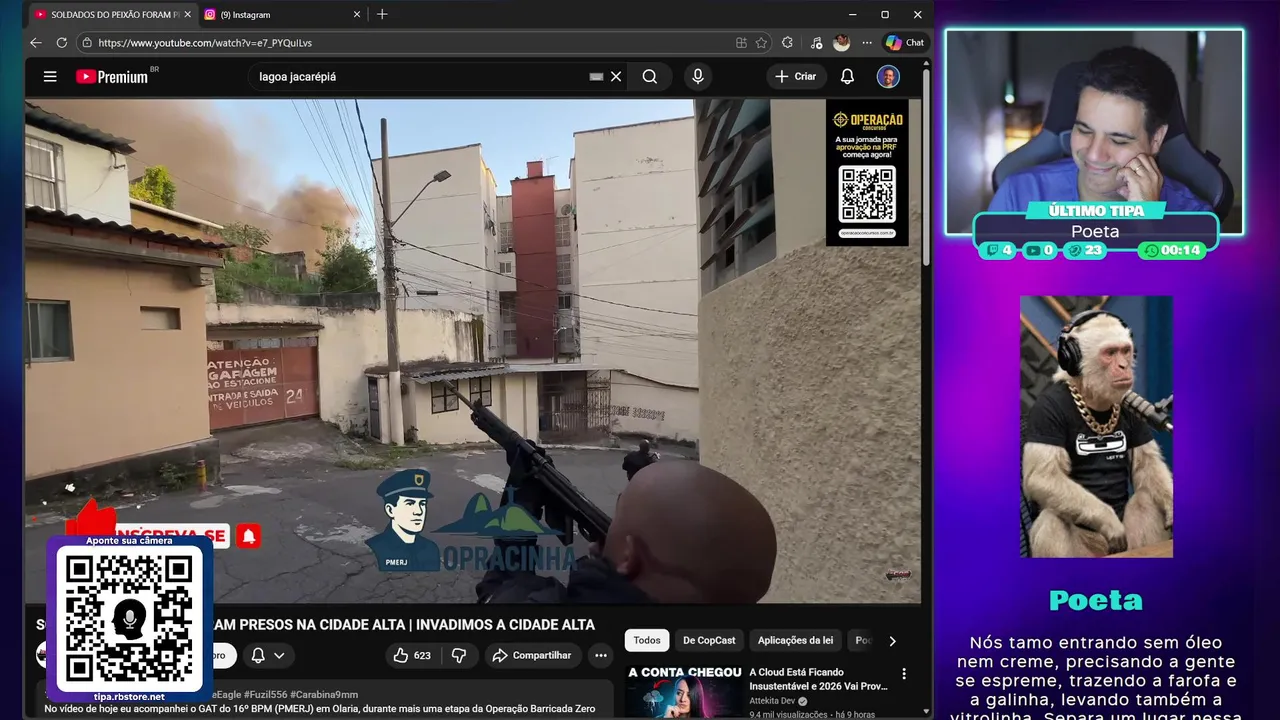This screenshot has width=1280, height=720.
Task: Open the Copilot Chat button
Action: pos(905,43)
